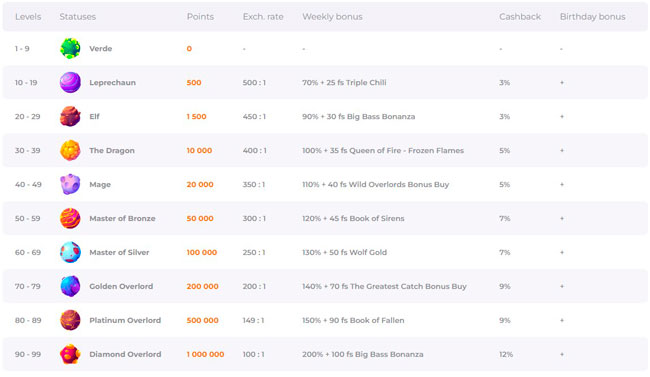Click the 200 : 1 exchange rate

[254, 287]
